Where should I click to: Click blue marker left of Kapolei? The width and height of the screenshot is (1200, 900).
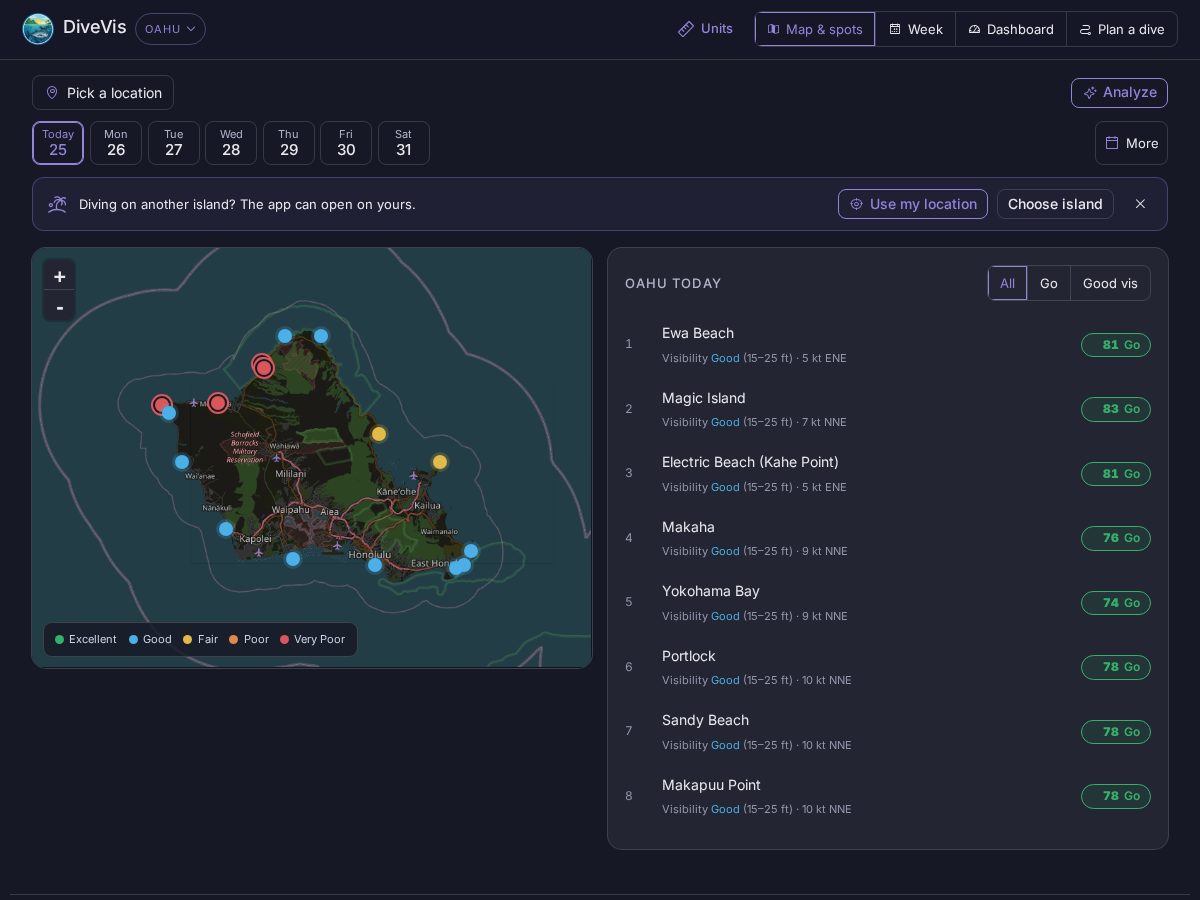click(226, 529)
